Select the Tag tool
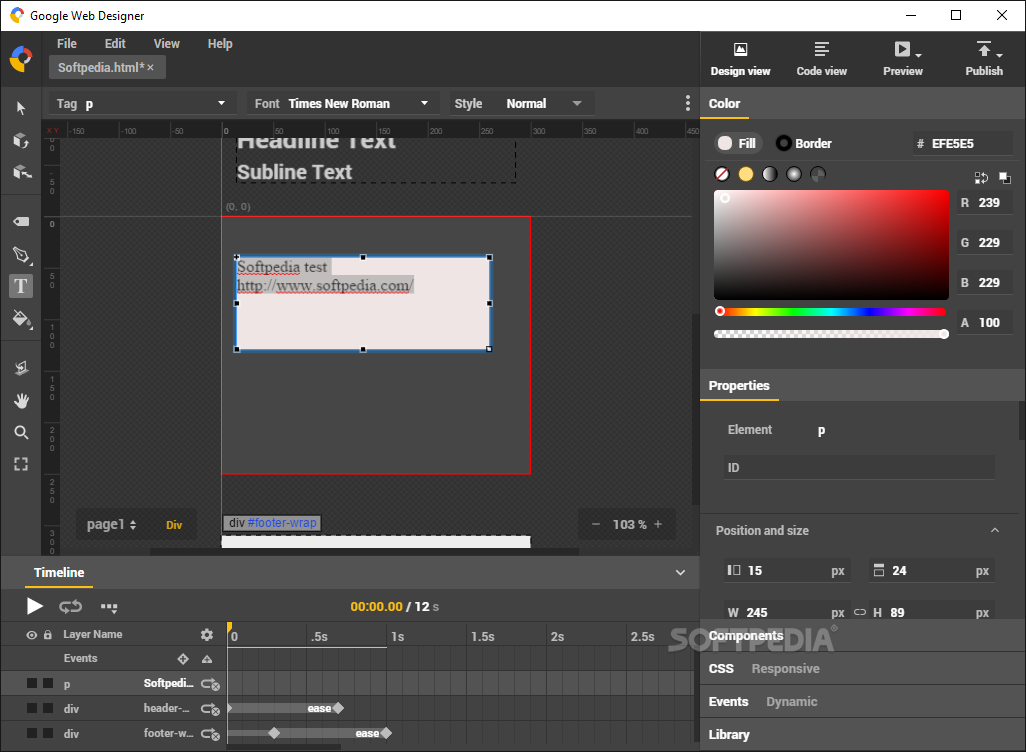 (x=21, y=222)
